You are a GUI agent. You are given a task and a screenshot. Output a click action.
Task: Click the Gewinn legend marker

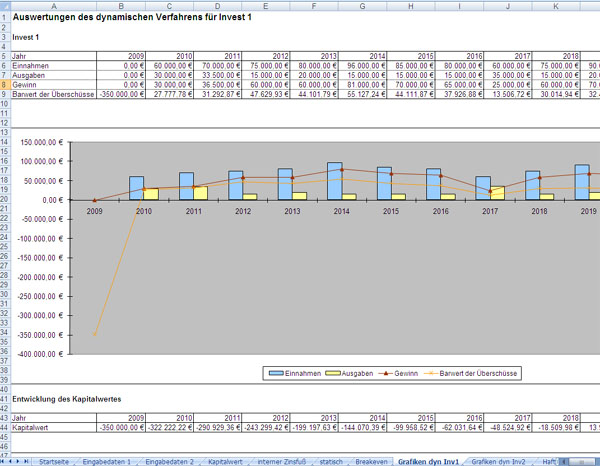point(386,373)
